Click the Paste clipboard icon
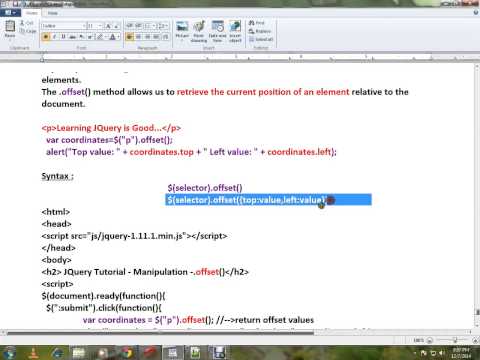The height and width of the screenshot is (360, 480). [x=10, y=26]
